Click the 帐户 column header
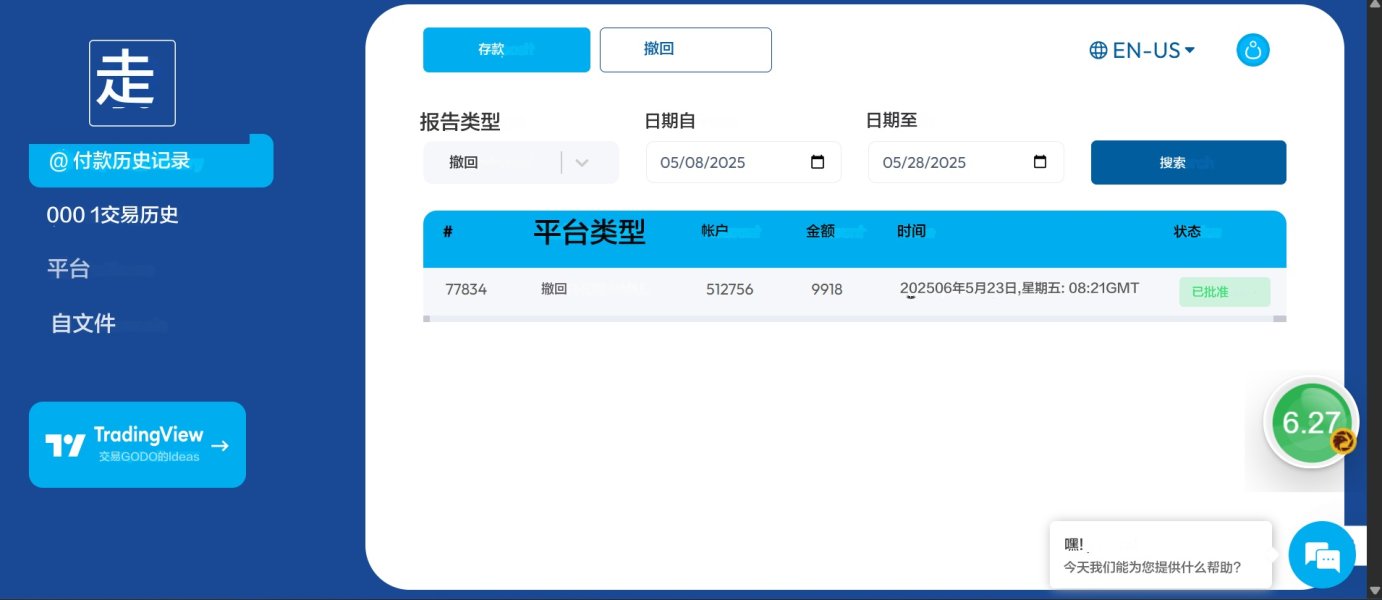The width and height of the screenshot is (1382, 600). pyautogui.click(x=715, y=231)
